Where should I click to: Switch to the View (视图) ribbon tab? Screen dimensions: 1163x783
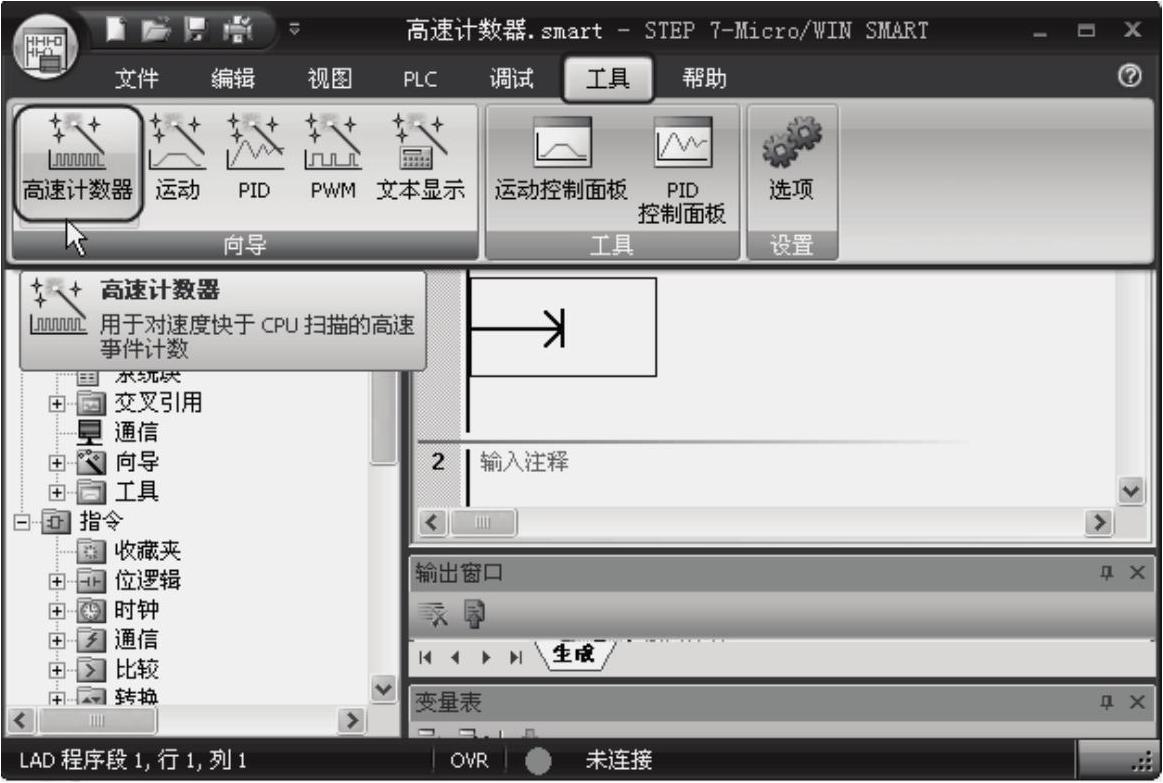330,78
